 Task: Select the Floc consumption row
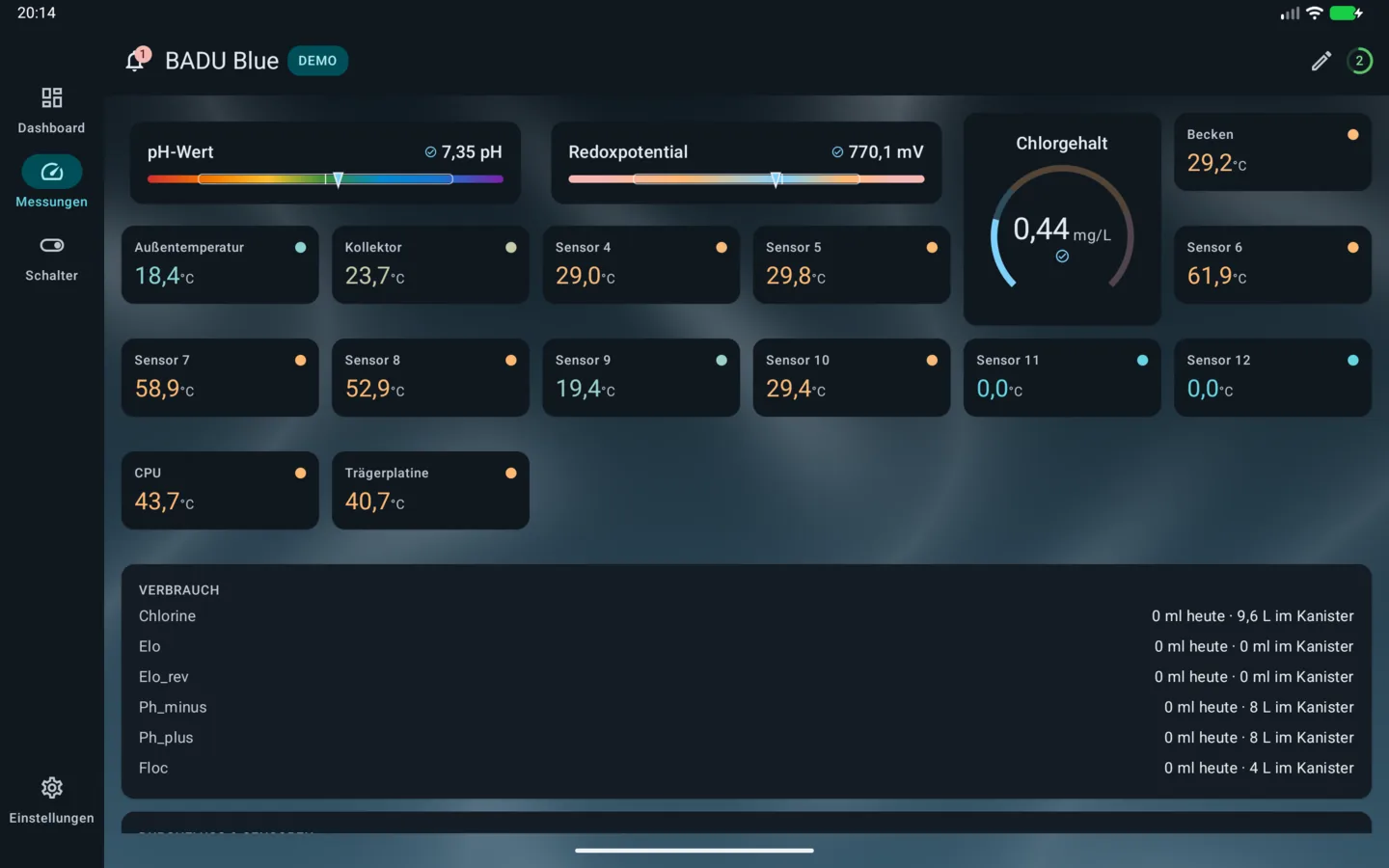tap(746, 768)
